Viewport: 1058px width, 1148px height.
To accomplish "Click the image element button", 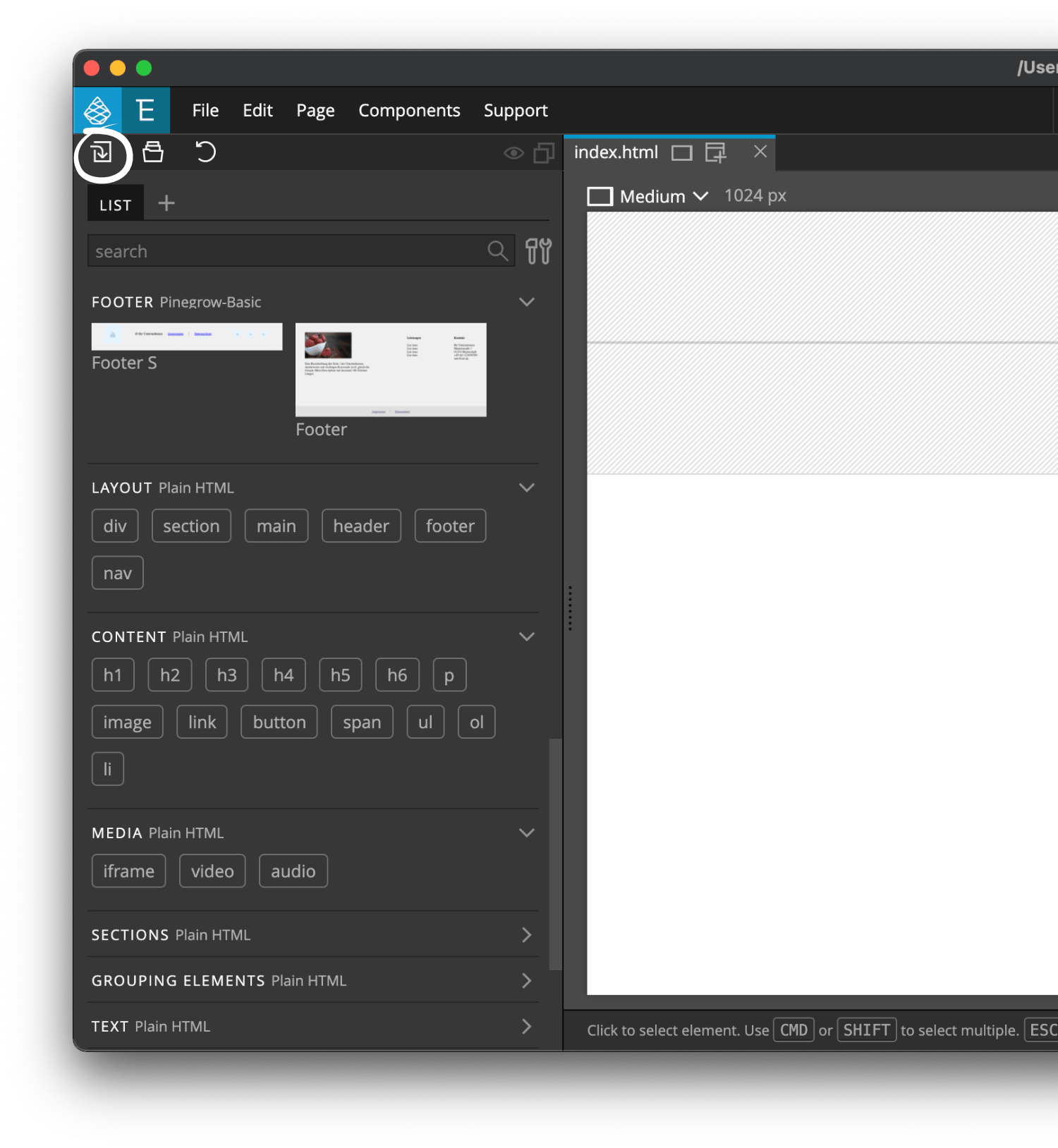I will [128, 722].
